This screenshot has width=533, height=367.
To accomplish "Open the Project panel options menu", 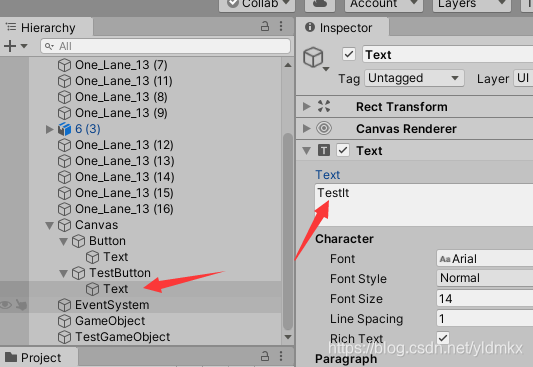I will [x=281, y=356].
